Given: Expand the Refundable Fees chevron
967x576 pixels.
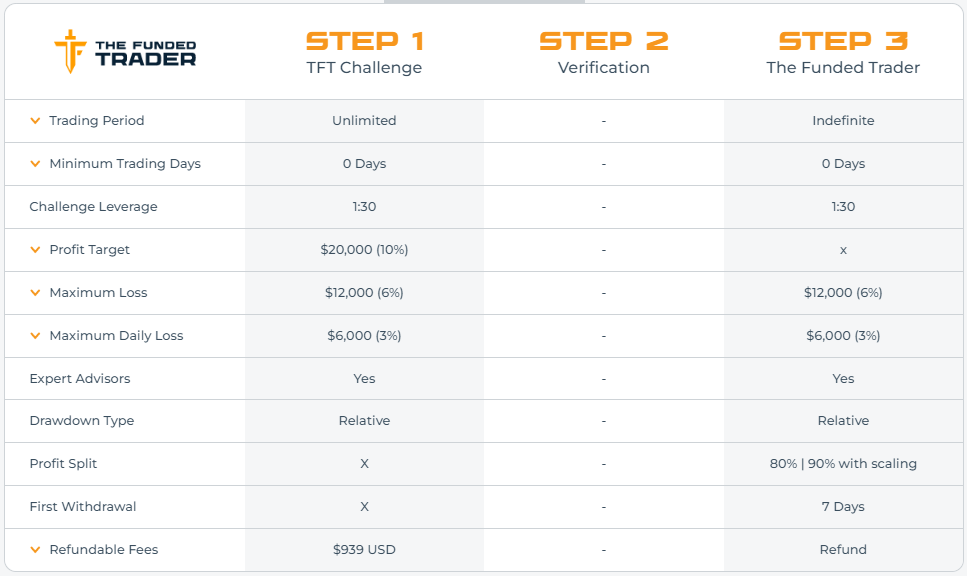Looking at the screenshot, I should click(35, 549).
